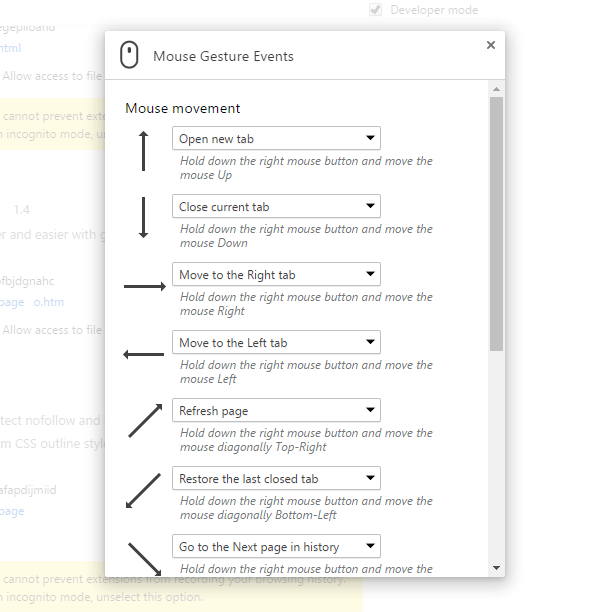Click the Right arrow gesture icon
Viewport: 600px width, 612px height.
pos(145,286)
